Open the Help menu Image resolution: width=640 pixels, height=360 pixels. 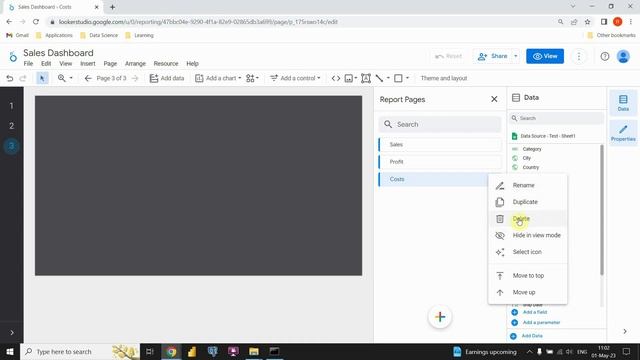pyautogui.click(x=192, y=64)
